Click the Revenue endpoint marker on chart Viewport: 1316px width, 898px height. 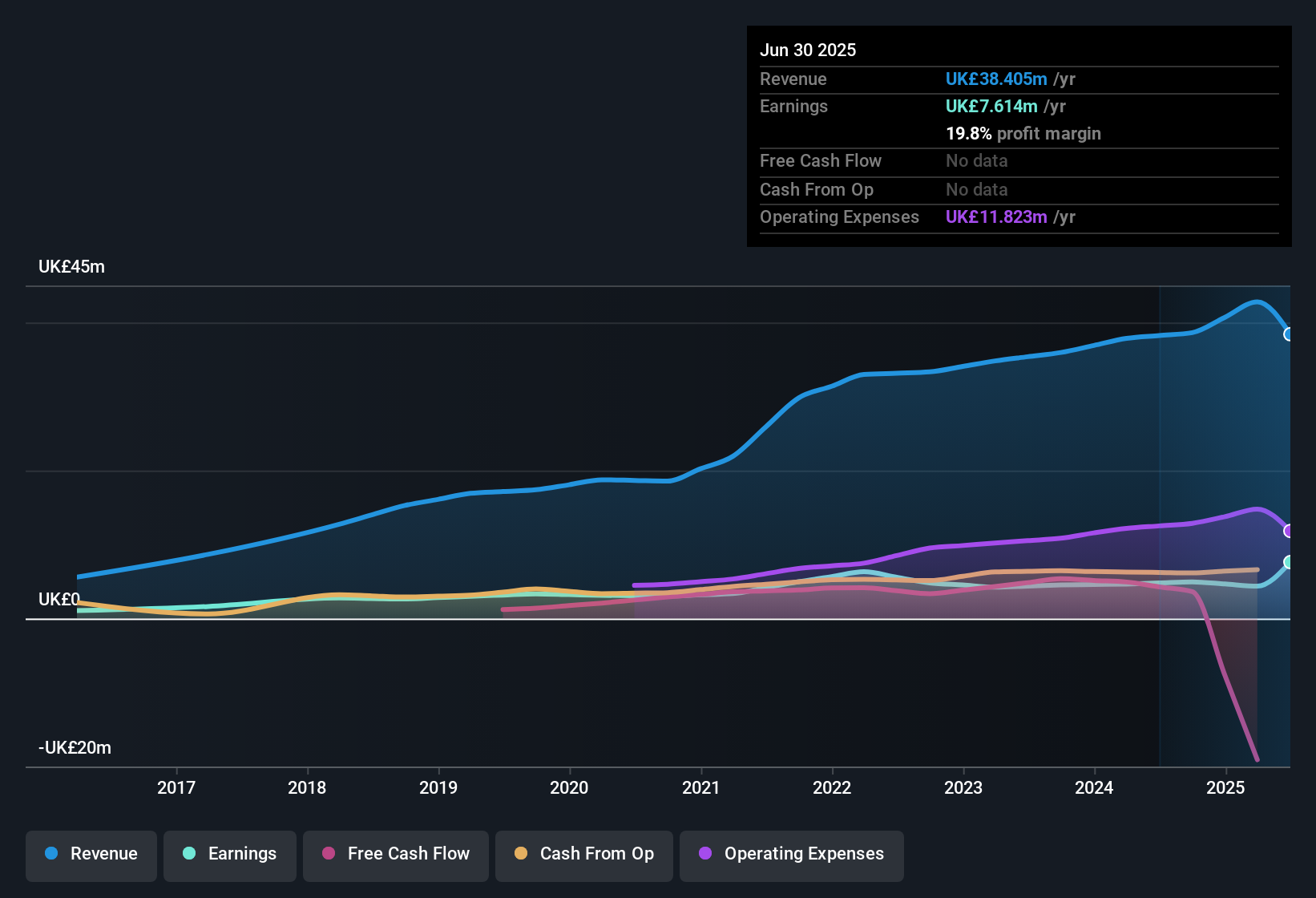coord(1289,334)
